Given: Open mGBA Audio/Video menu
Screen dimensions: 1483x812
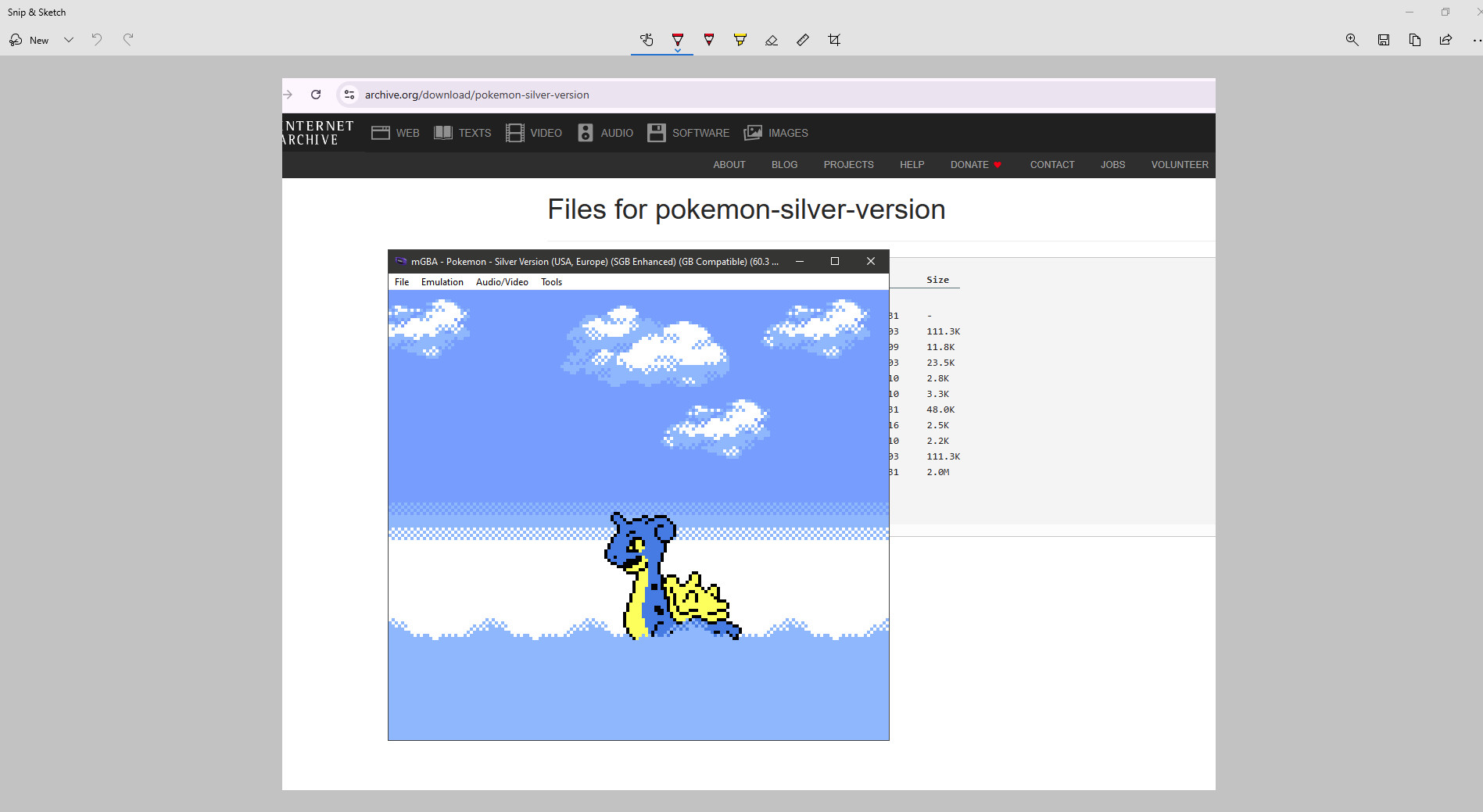Looking at the screenshot, I should click(502, 282).
